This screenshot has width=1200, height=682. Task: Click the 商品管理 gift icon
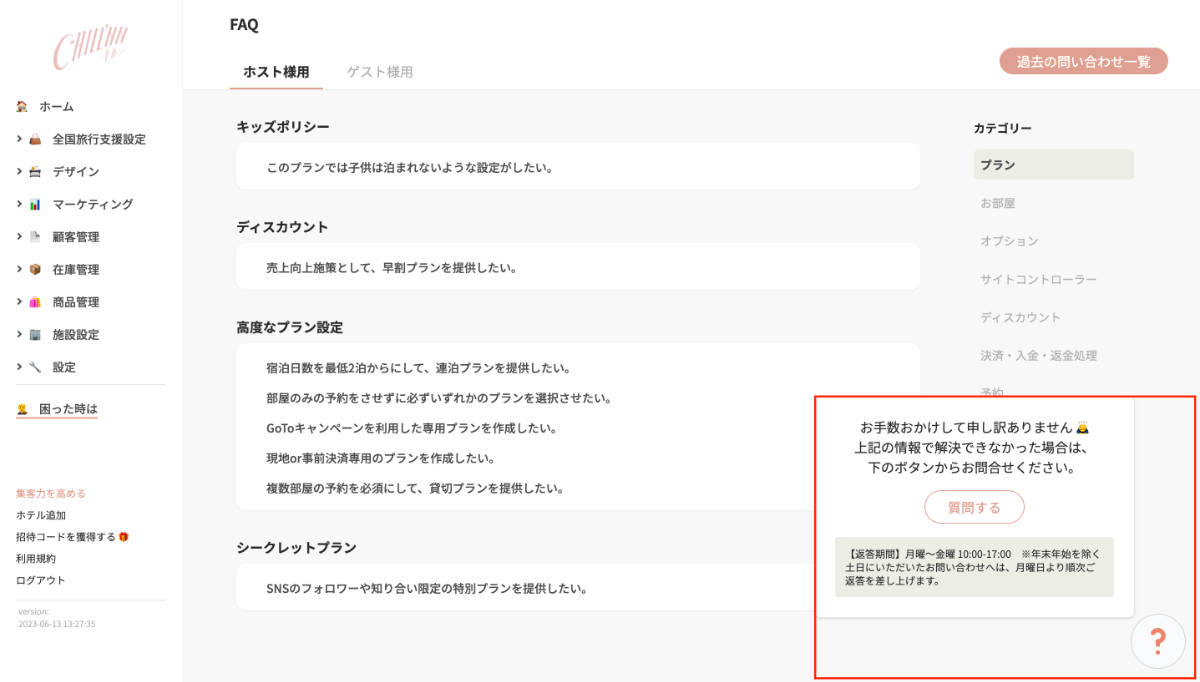click(x=35, y=302)
